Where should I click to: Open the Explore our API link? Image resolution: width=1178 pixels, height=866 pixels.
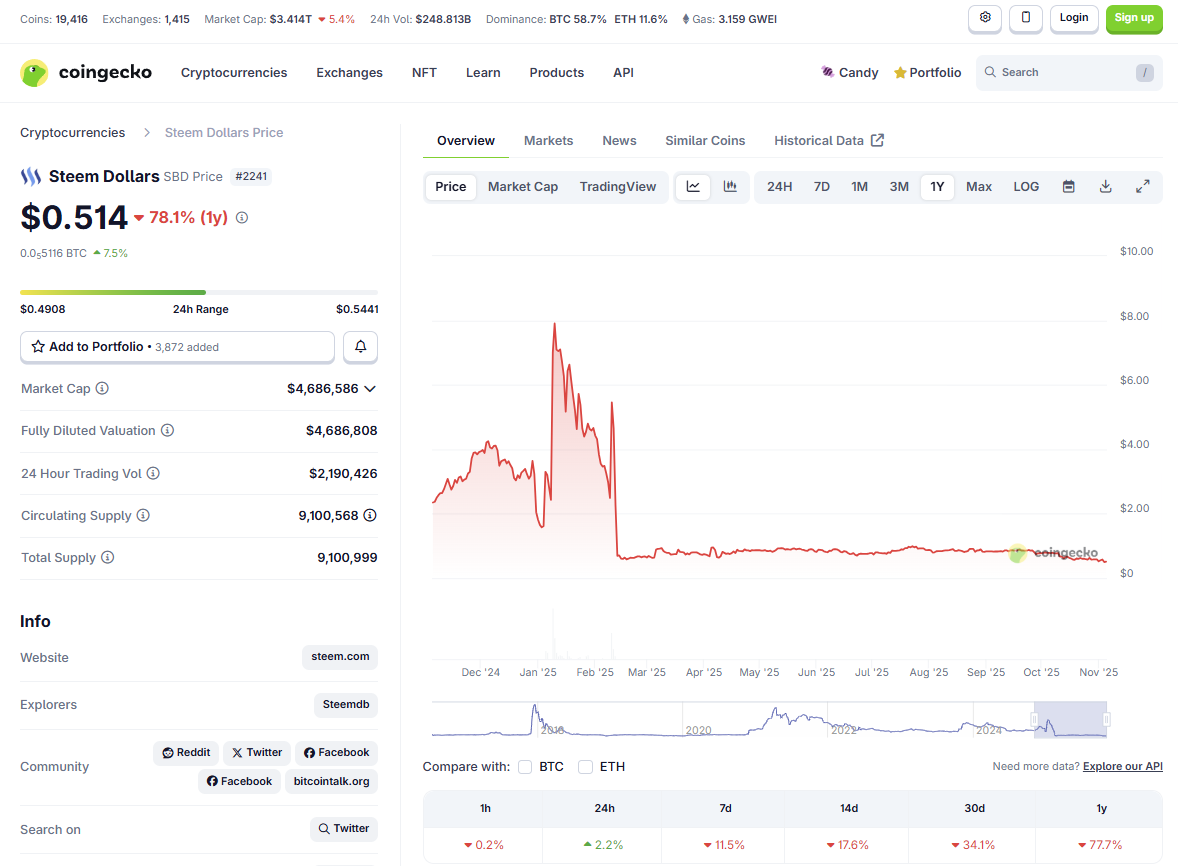[x=1122, y=767]
